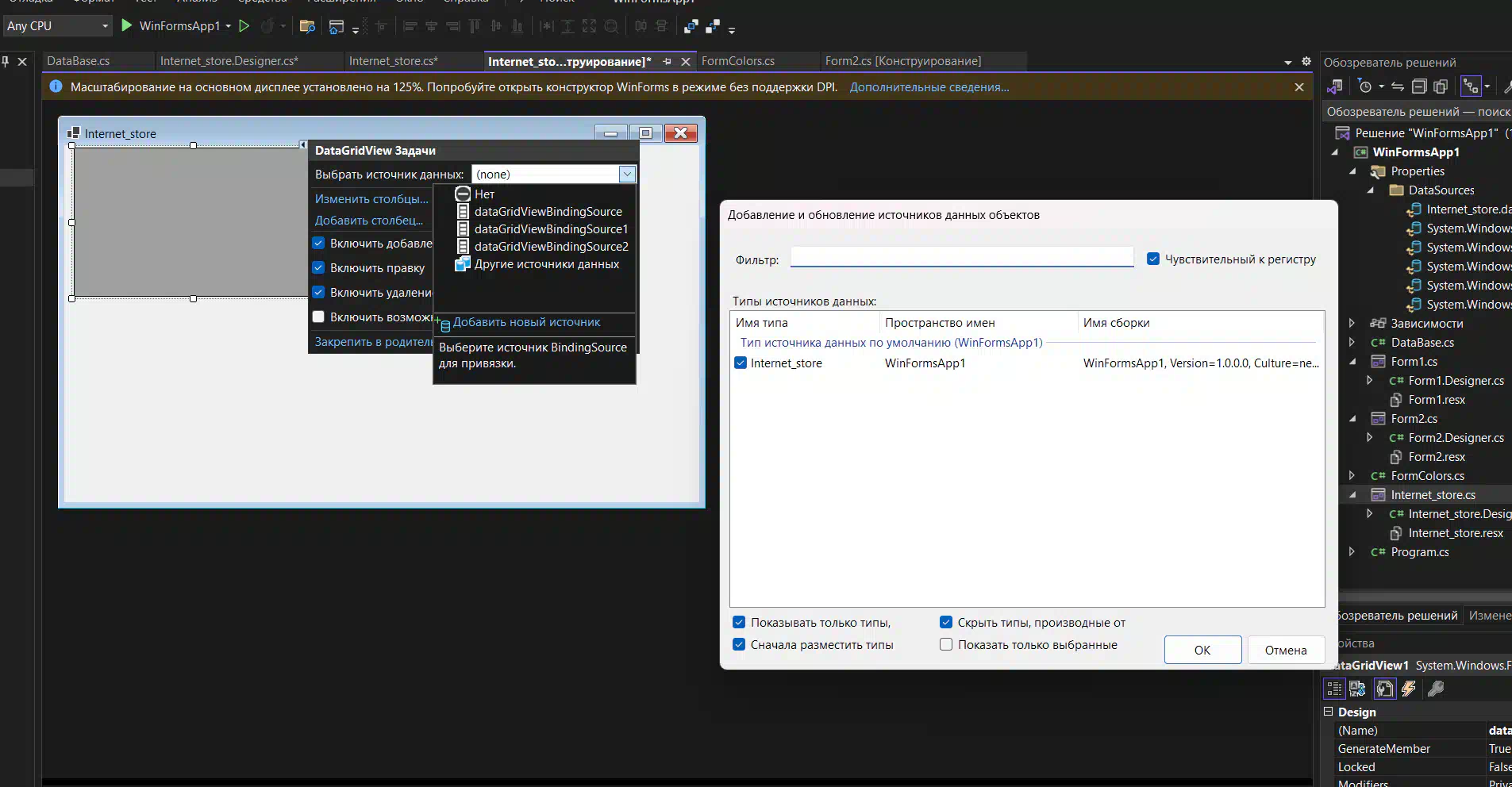Open tab settings gear icon

1306,61
